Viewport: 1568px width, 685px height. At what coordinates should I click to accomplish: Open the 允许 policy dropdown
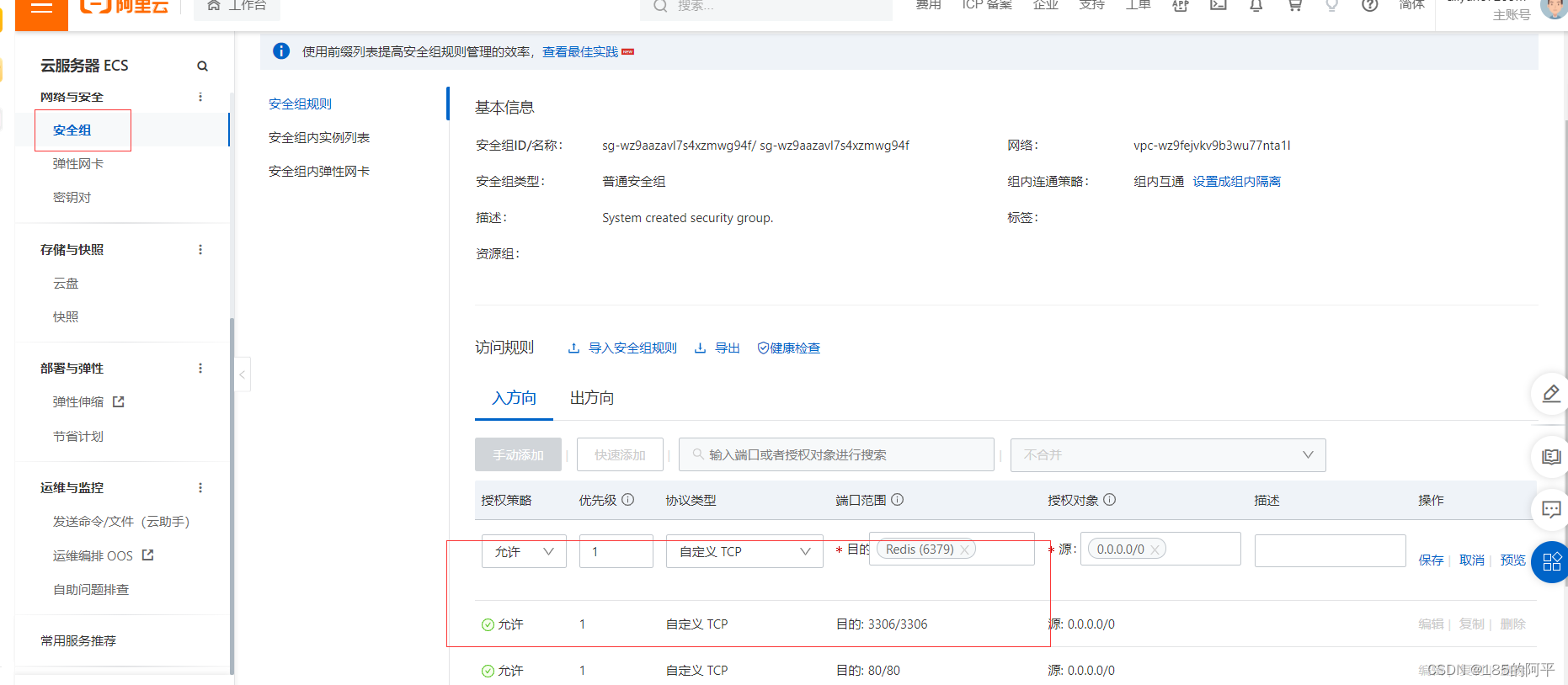pos(524,552)
